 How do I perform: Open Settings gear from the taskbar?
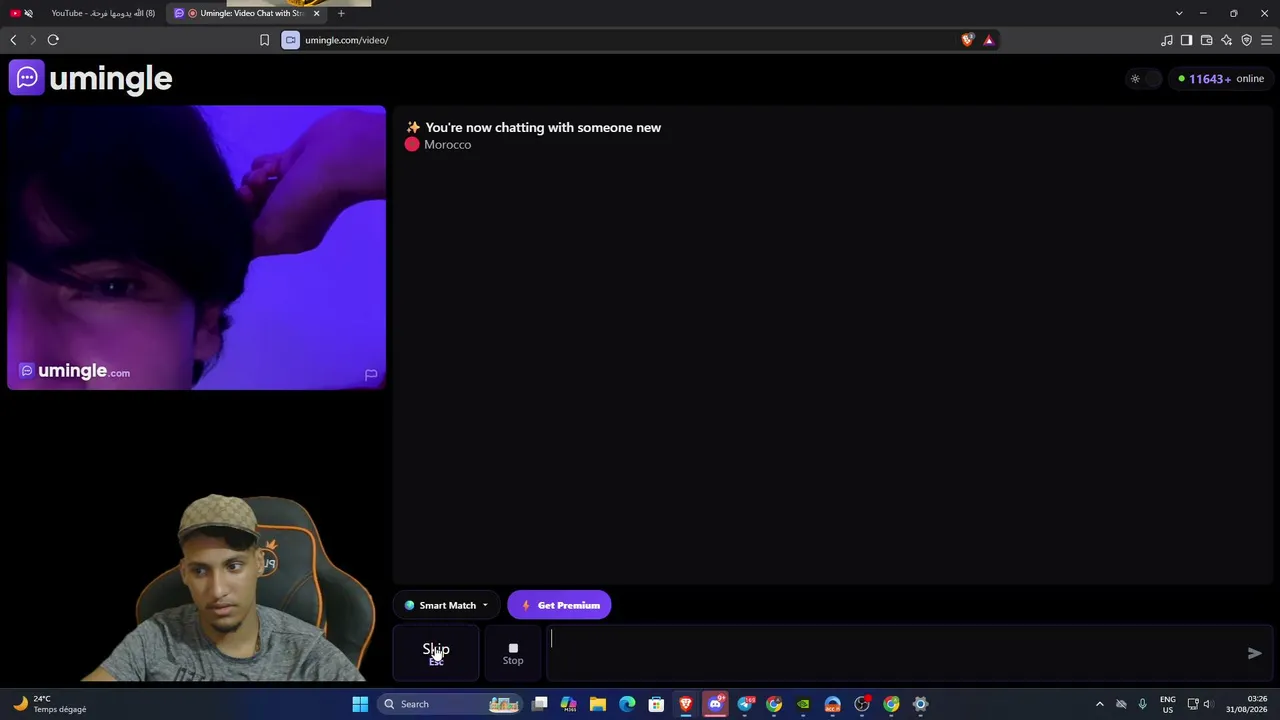pyautogui.click(x=921, y=704)
